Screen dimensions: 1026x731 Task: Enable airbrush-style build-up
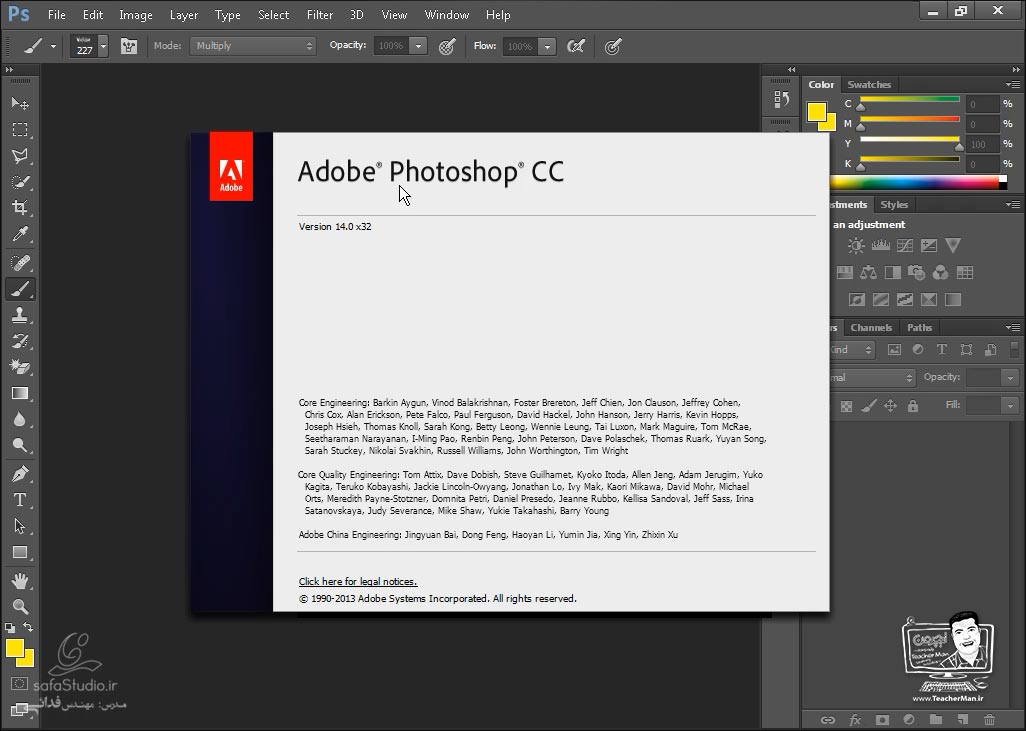click(576, 46)
